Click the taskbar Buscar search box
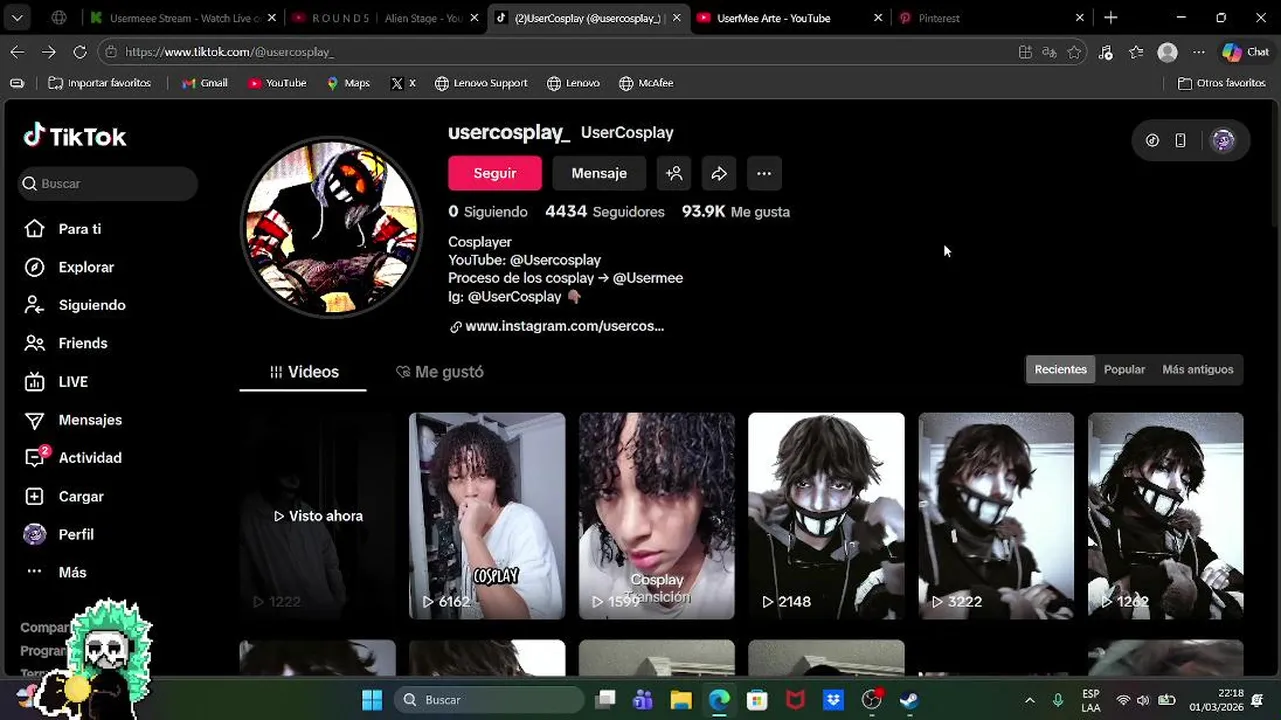Screen dimensions: 1281x720 [489, 700]
